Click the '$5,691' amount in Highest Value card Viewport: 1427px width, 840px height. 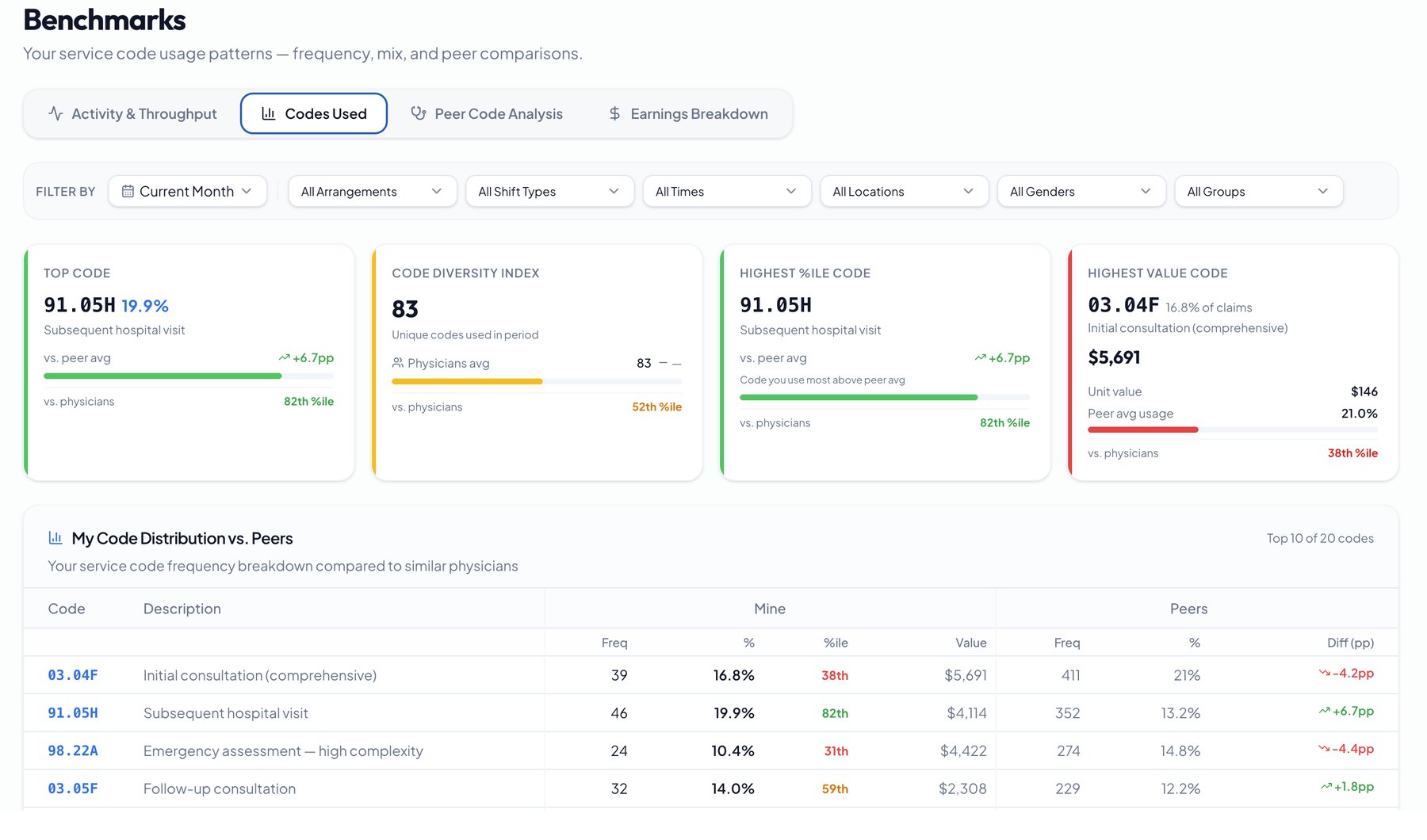coord(1114,357)
